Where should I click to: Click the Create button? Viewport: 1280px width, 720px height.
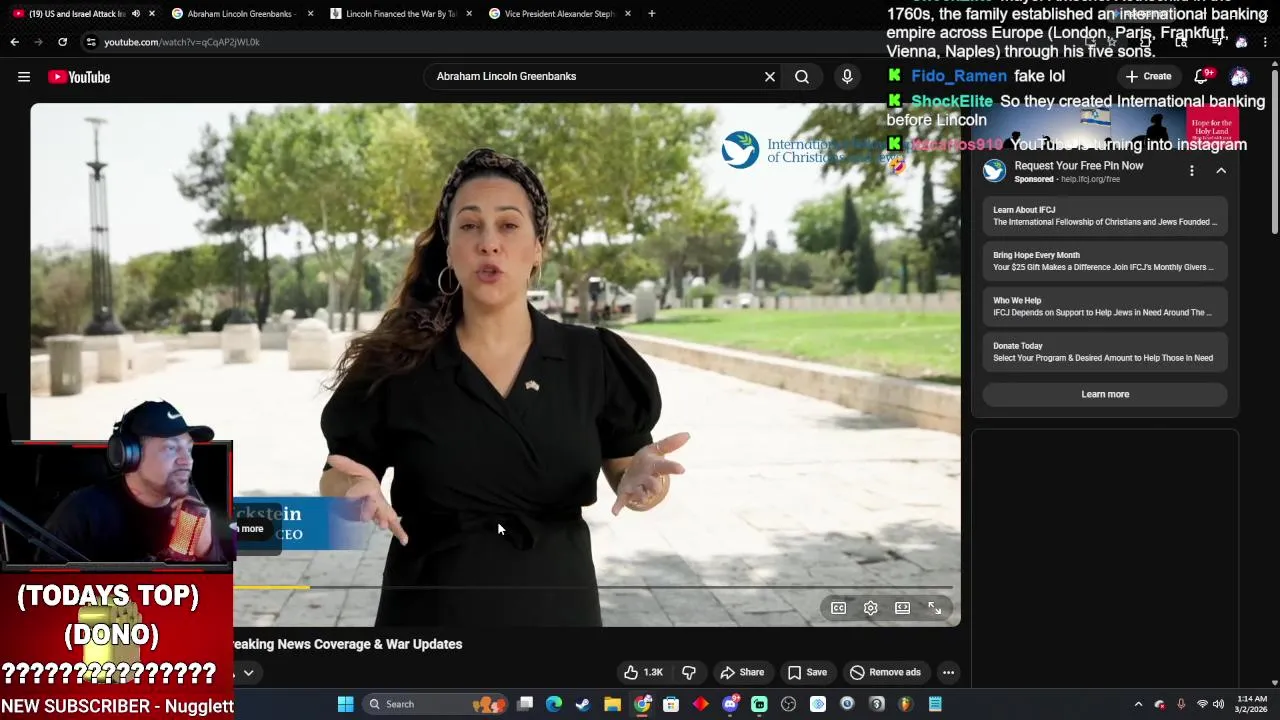coord(1148,76)
